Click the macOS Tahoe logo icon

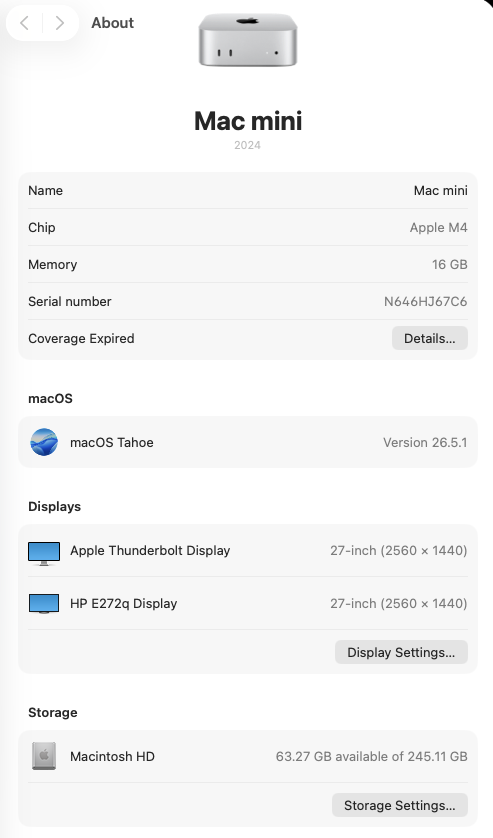(x=44, y=442)
